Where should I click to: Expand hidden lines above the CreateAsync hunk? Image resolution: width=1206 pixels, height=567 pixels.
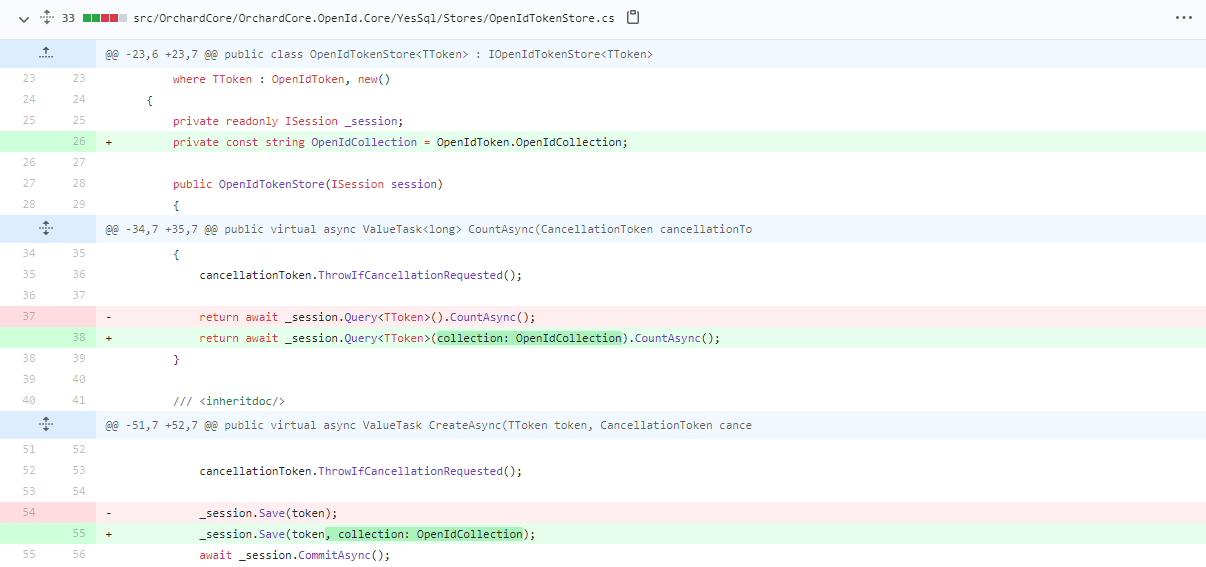point(48,425)
